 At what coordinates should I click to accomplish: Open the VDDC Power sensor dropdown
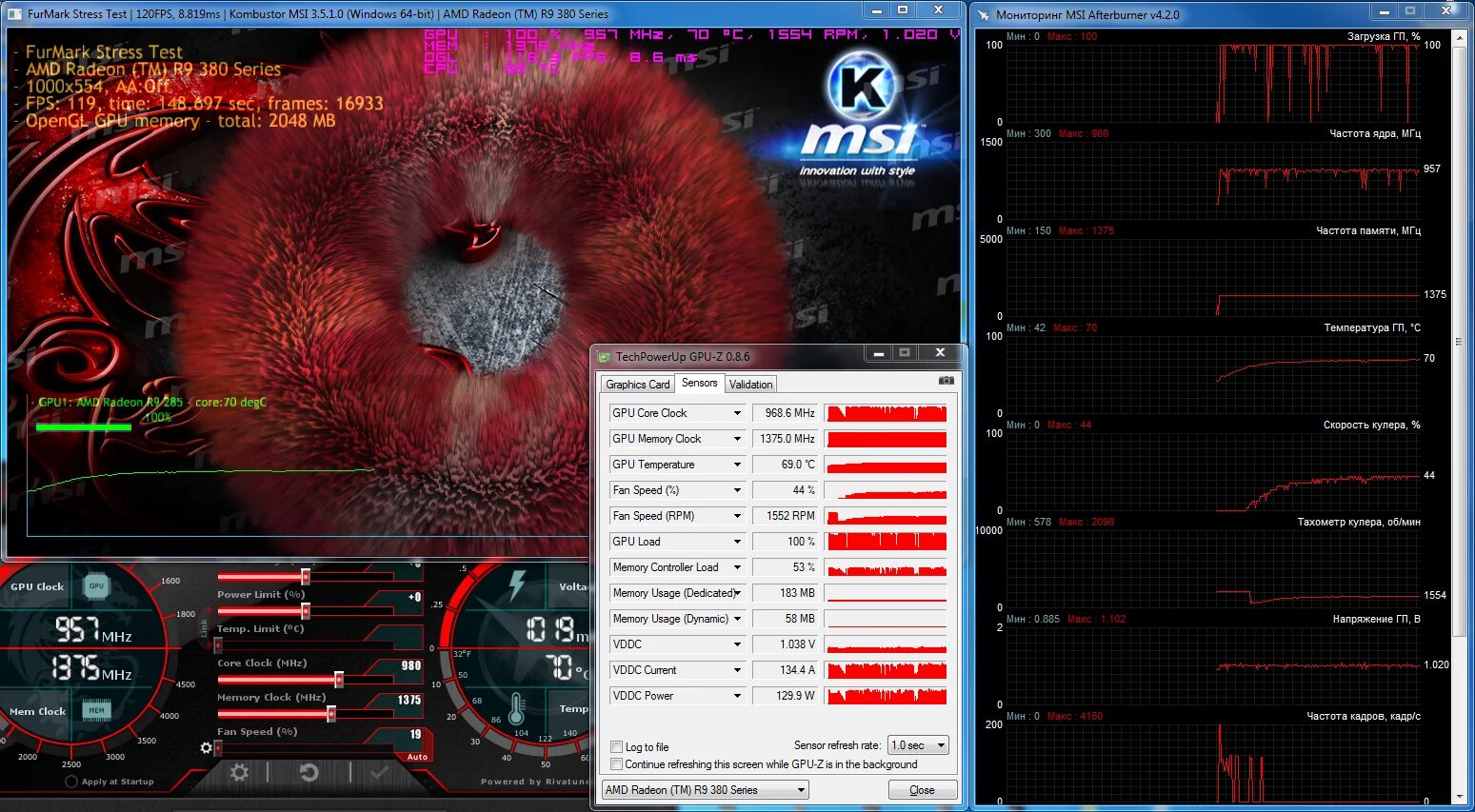point(737,696)
